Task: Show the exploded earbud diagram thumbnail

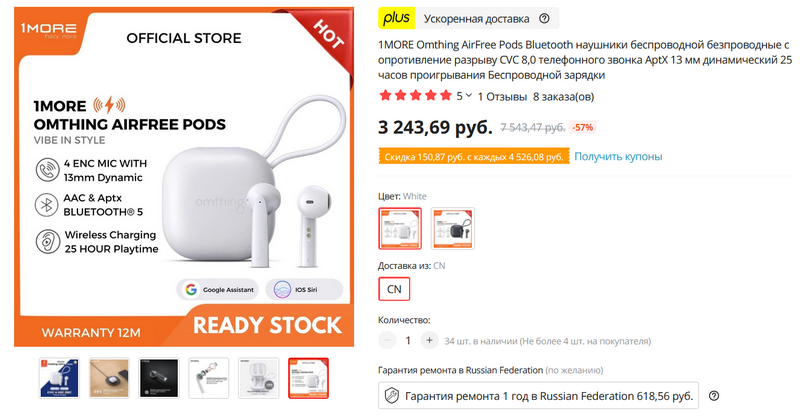Action: (209, 378)
